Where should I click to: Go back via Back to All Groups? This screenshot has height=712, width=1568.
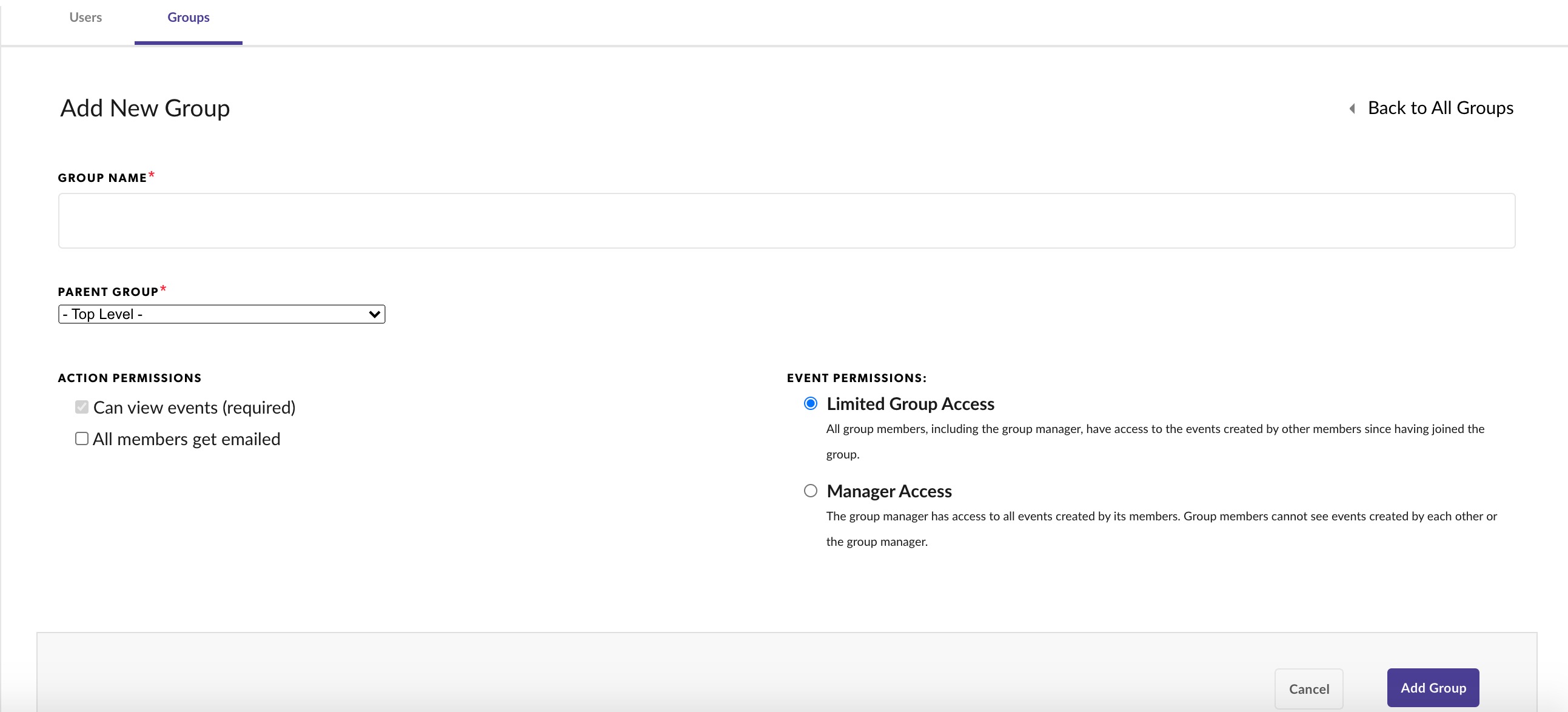1440,108
